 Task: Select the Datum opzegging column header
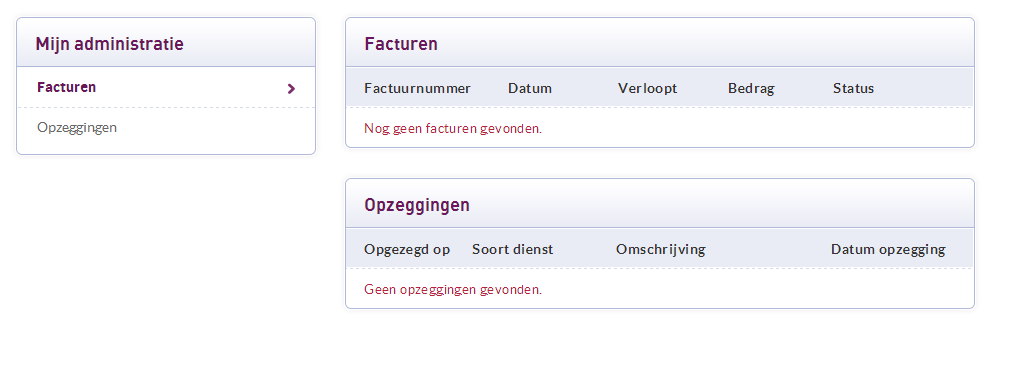click(x=888, y=249)
